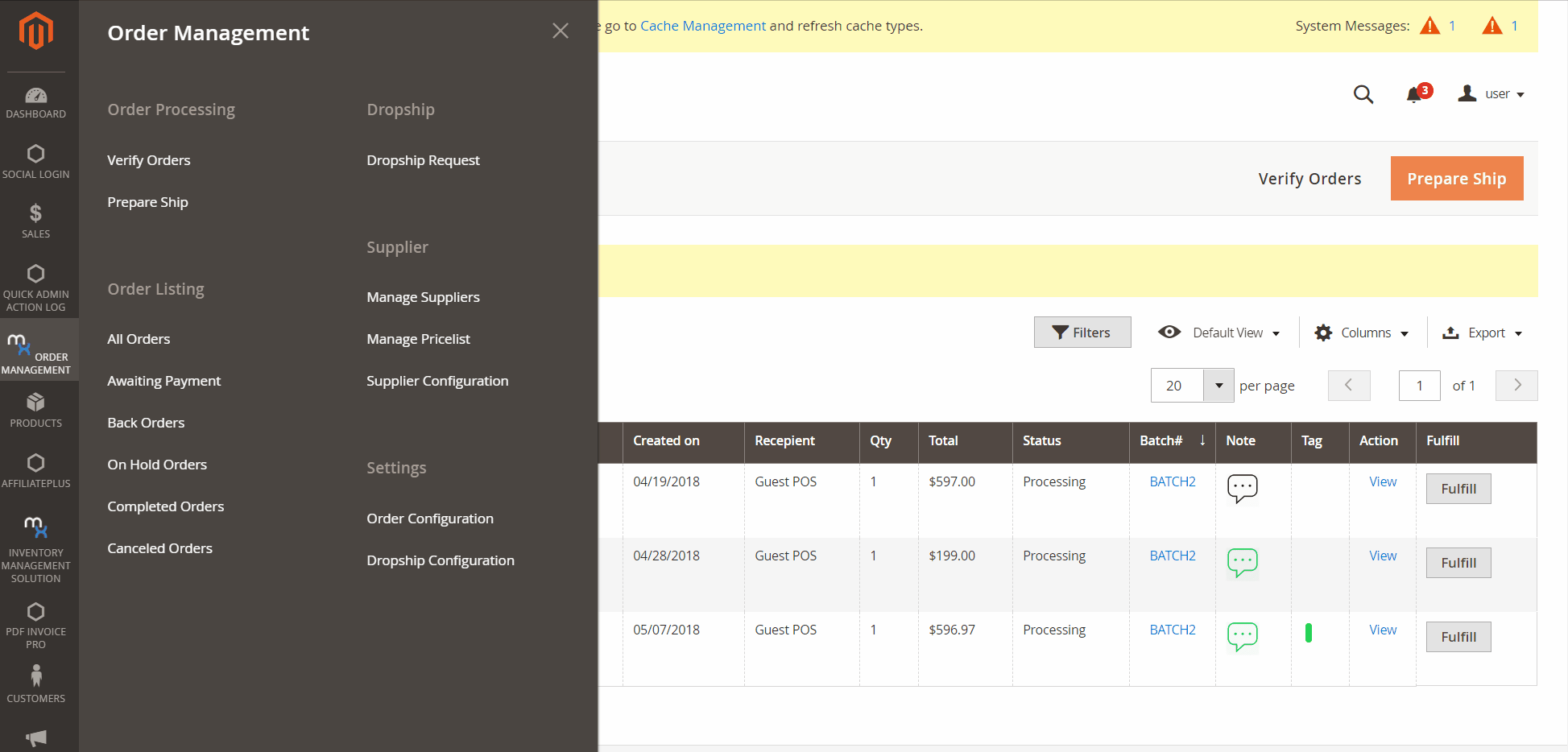Open Canceled Orders menu entry
This screenshot has height=752, width=1568.
[159, 548]
